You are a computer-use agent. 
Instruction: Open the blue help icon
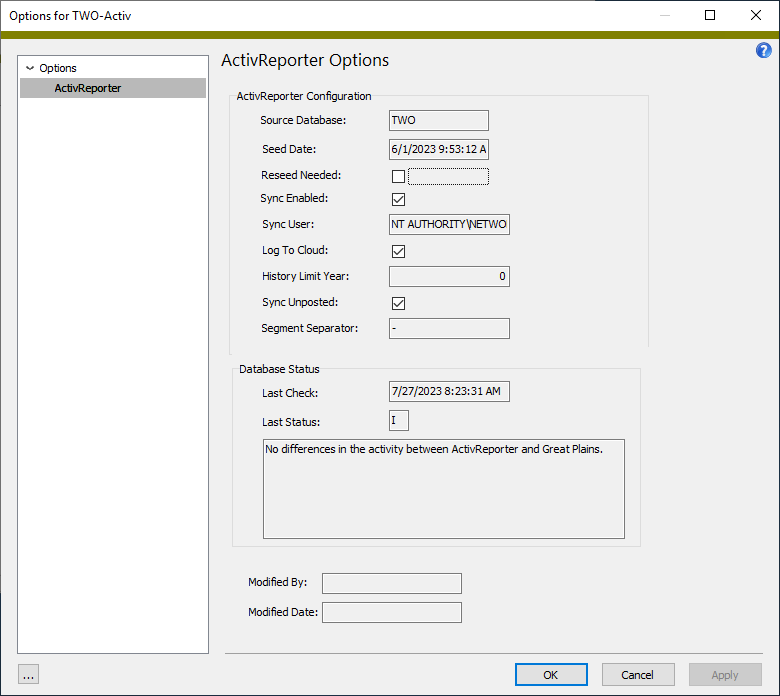click(763, 50)
